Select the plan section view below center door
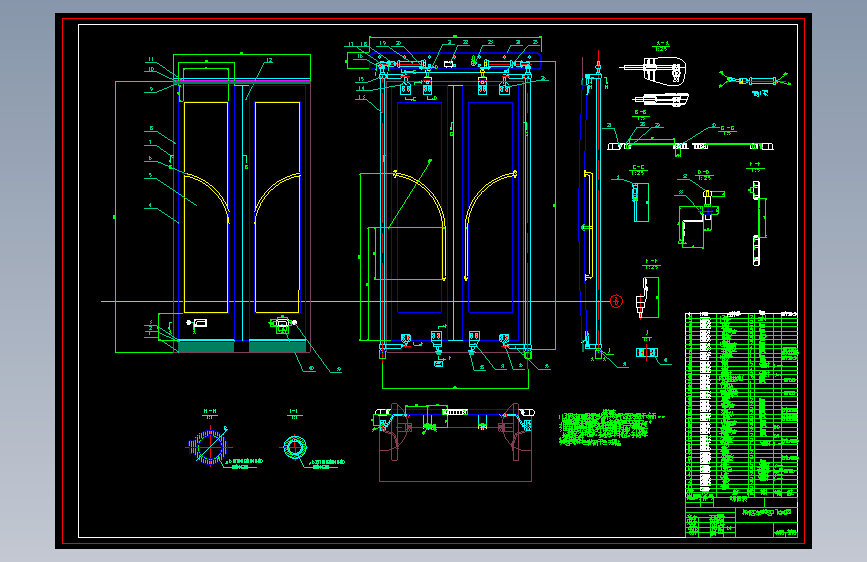 [455, 441]
